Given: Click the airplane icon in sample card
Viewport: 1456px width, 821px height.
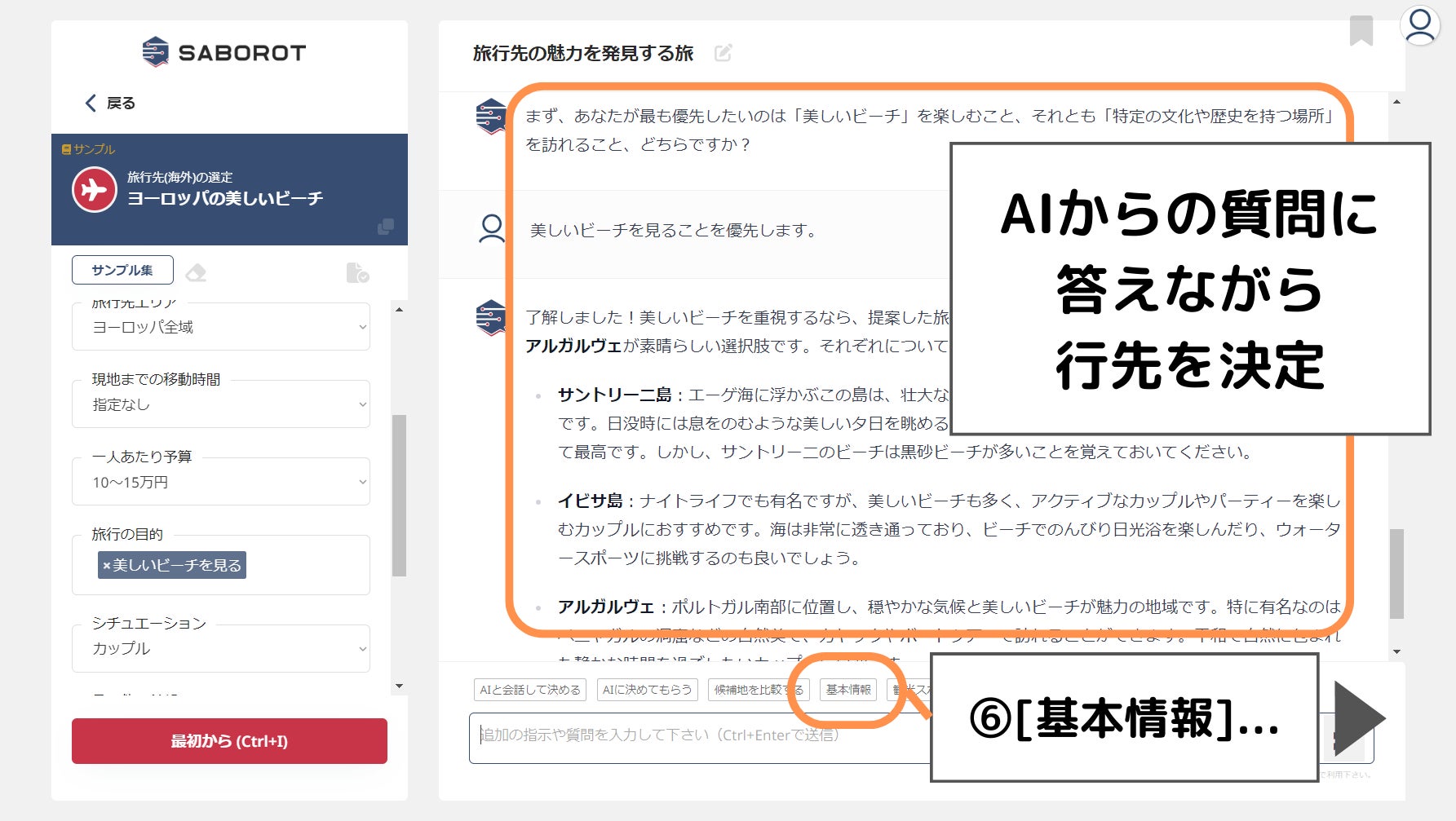Looking at the screenshot, I should click(95, 189).
